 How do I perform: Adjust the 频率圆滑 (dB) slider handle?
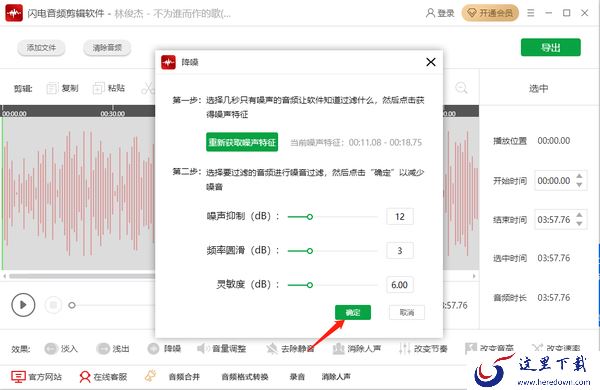pos(310,251)
